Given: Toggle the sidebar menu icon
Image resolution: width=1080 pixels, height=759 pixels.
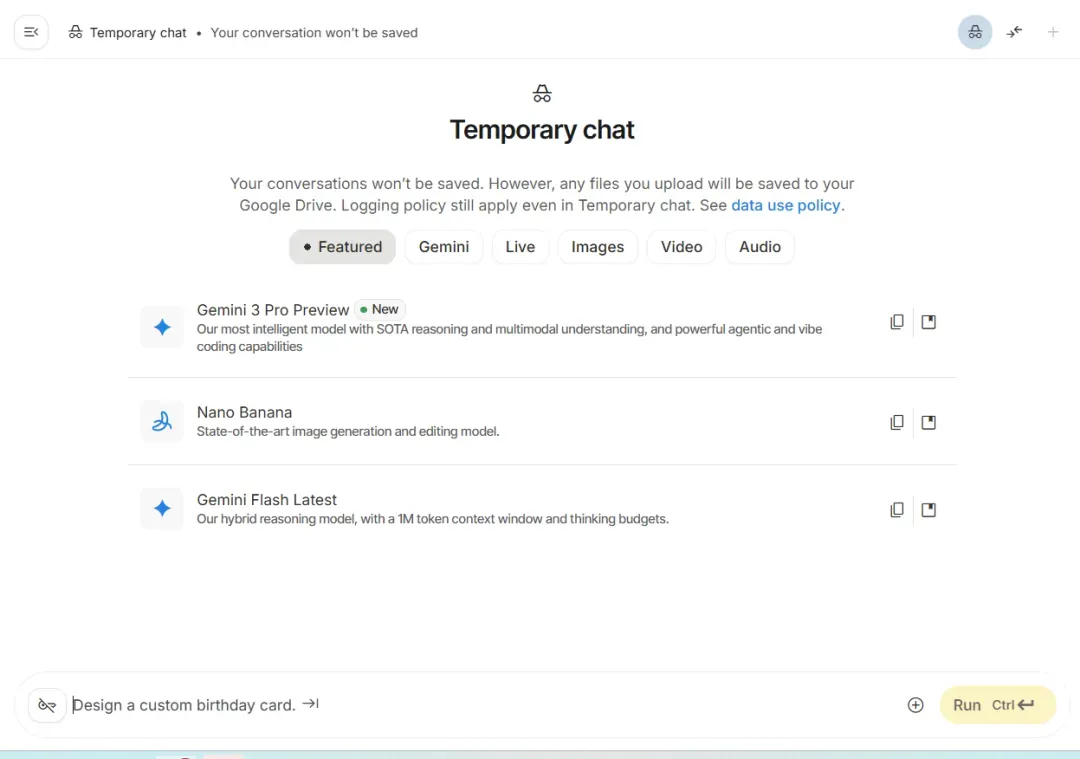Looking at the screenshot, I should (31, 32).
